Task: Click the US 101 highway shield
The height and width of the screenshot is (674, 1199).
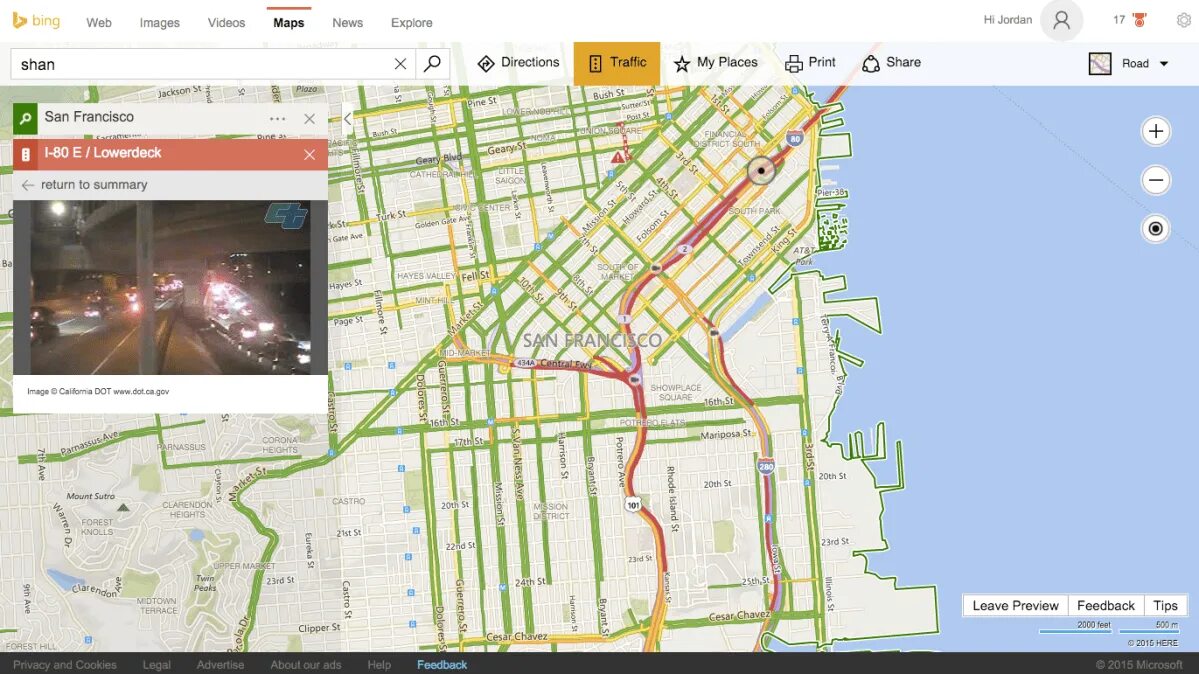Action: click(633, 504)
